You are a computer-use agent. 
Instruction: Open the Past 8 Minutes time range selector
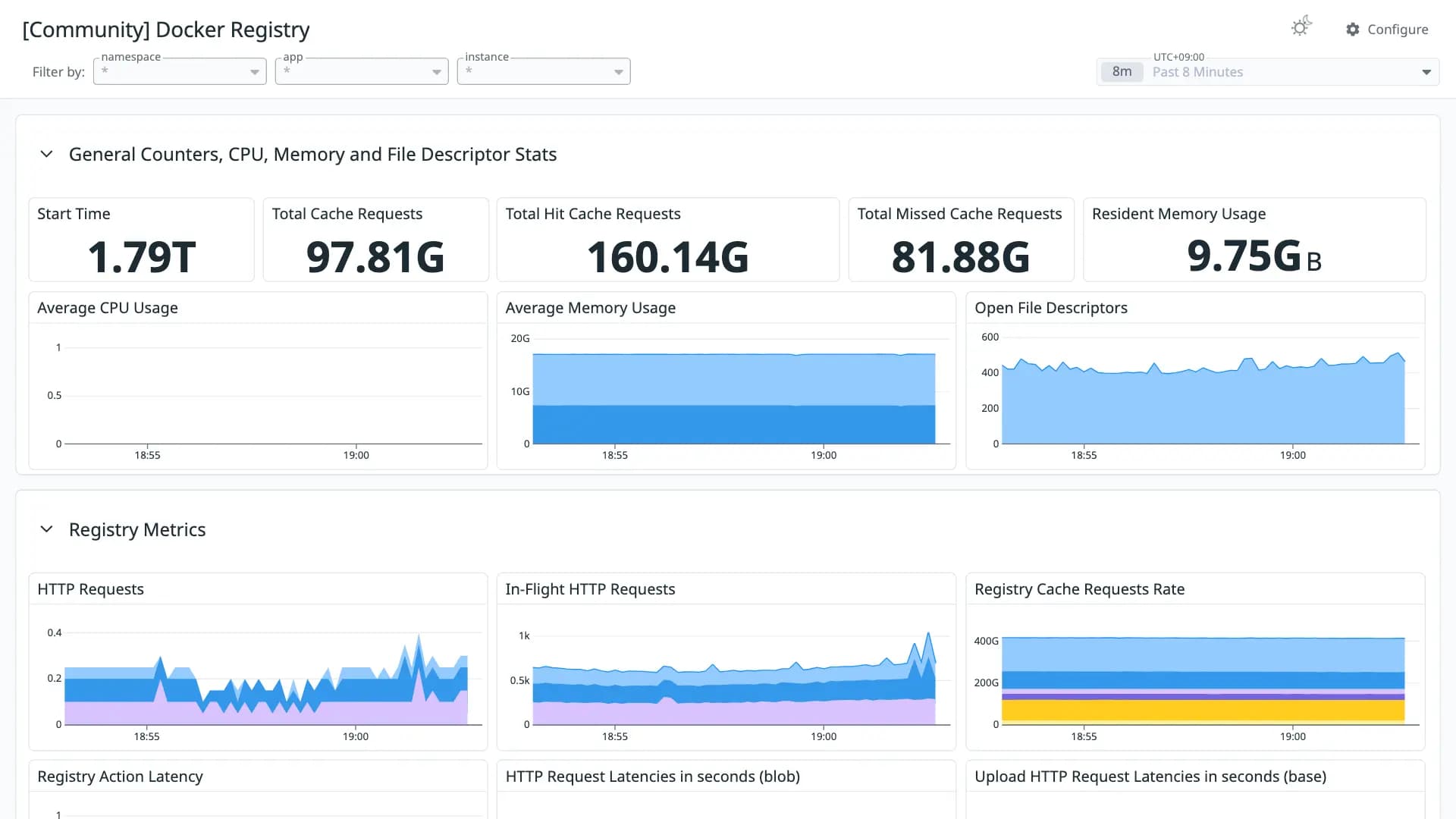pyautogui.click(x=1268, y=72)
